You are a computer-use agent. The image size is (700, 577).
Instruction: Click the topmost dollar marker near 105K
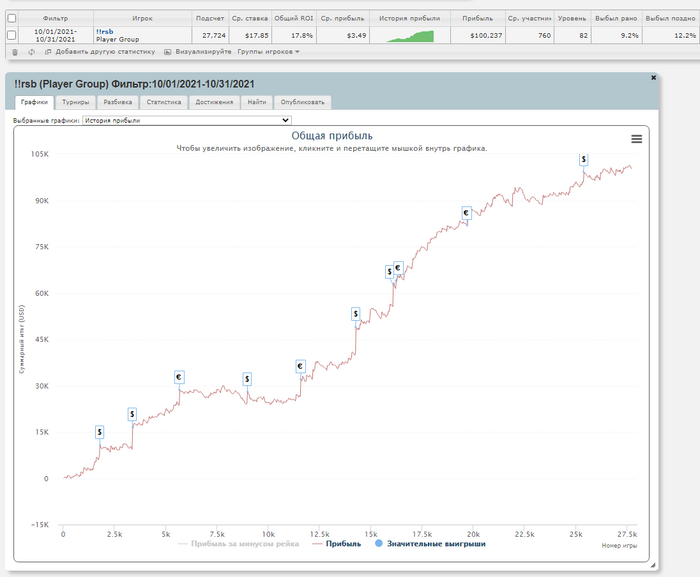[x=583, y=159]
